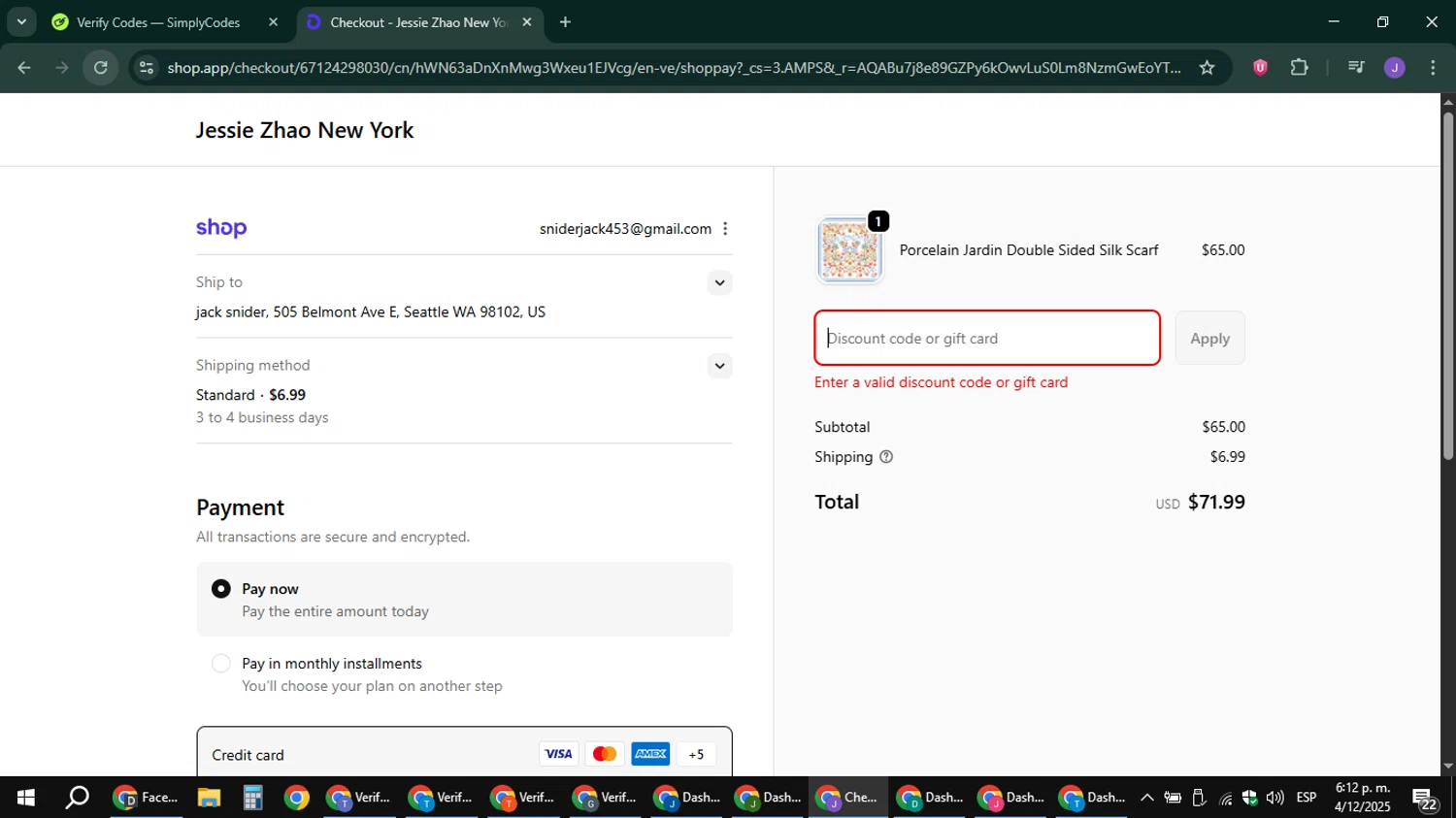Click the Porcelain Jardin Double Sided Silk Scarf name
This screenshot has width=1456, height=818.
tap(1029, 250)
